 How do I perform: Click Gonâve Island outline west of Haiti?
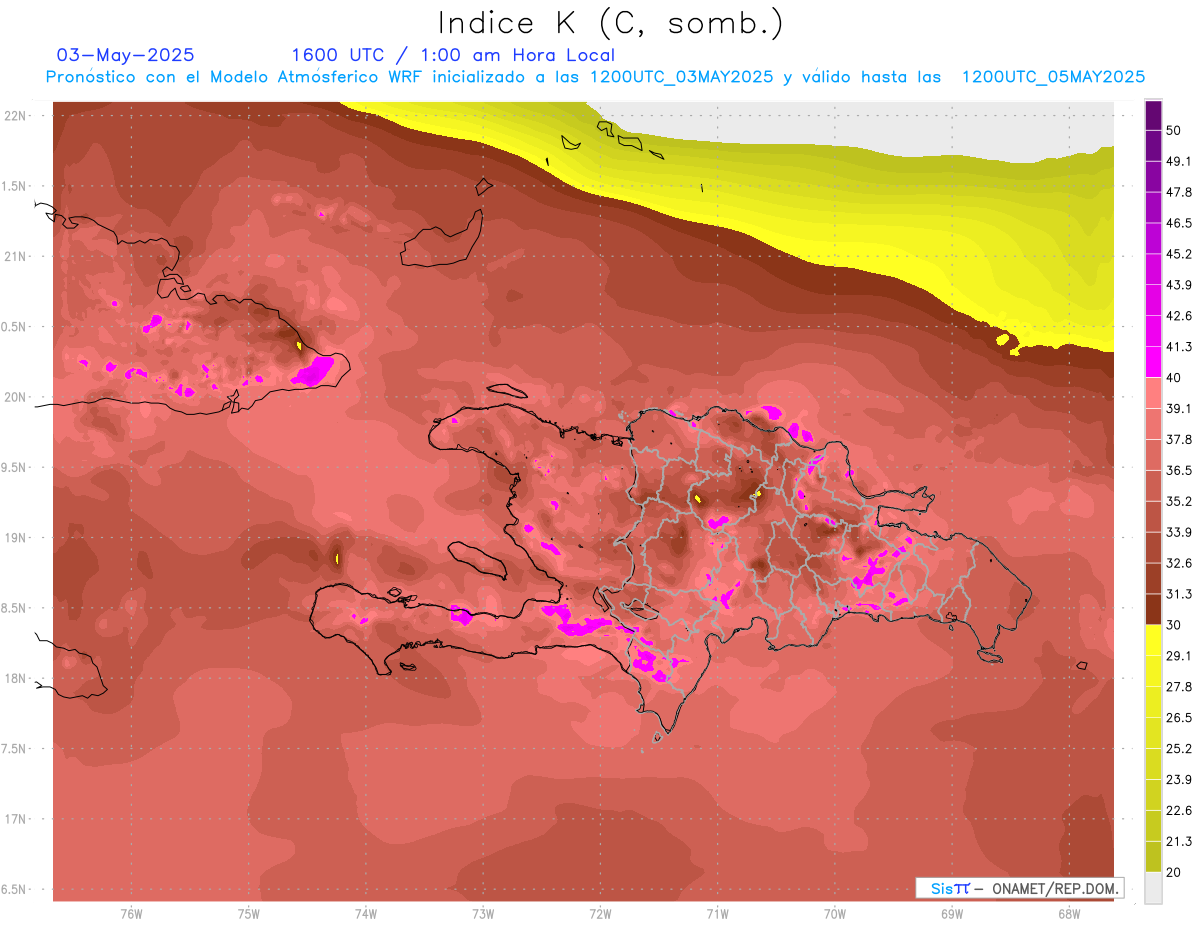click(x=478, y=559)
